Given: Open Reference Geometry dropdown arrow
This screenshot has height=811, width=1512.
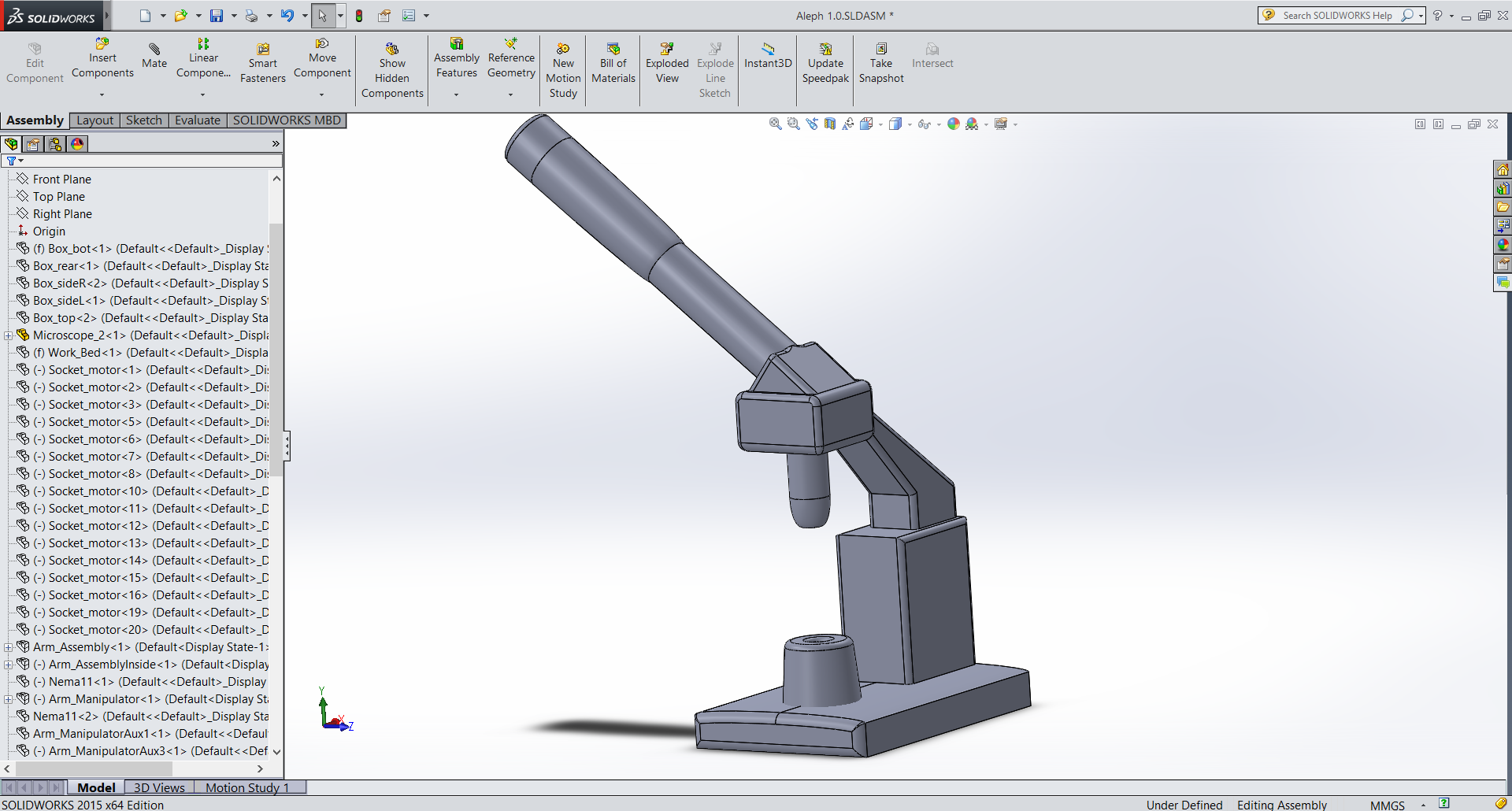Looking at the screenshot, I should (510, 94).
